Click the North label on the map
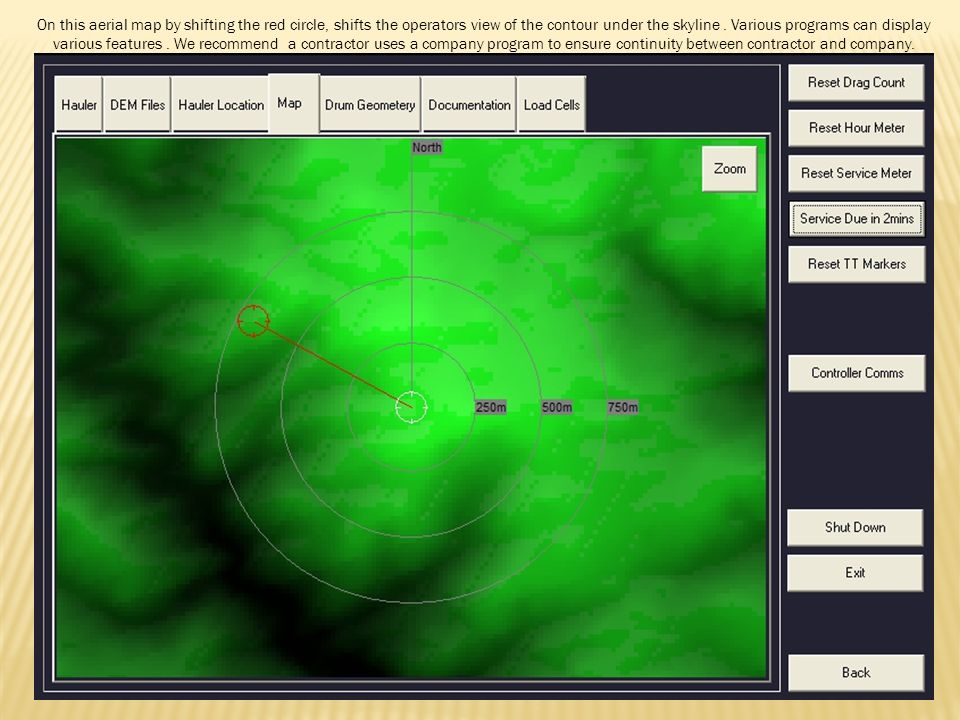960x720 pixels. (x=427, y=148)
